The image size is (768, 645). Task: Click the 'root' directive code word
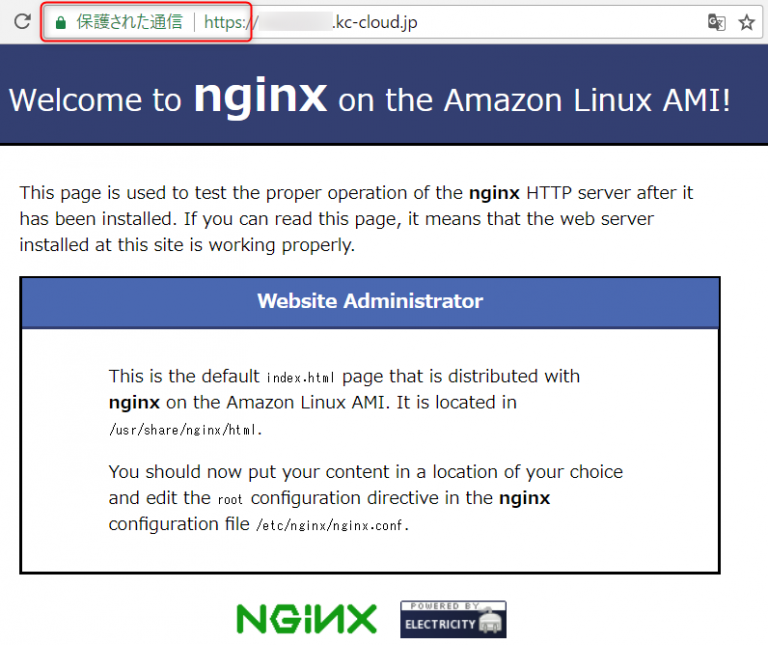point(230,500)
